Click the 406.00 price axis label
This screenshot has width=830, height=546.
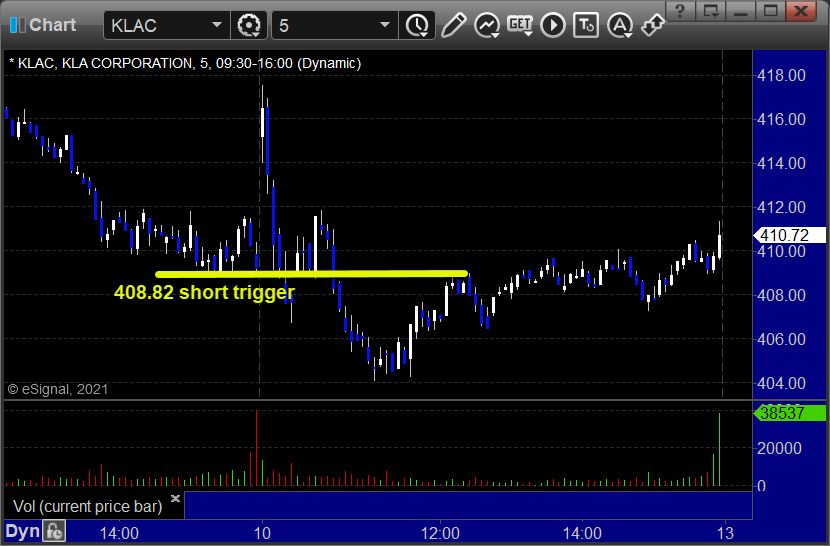(781, 339)
